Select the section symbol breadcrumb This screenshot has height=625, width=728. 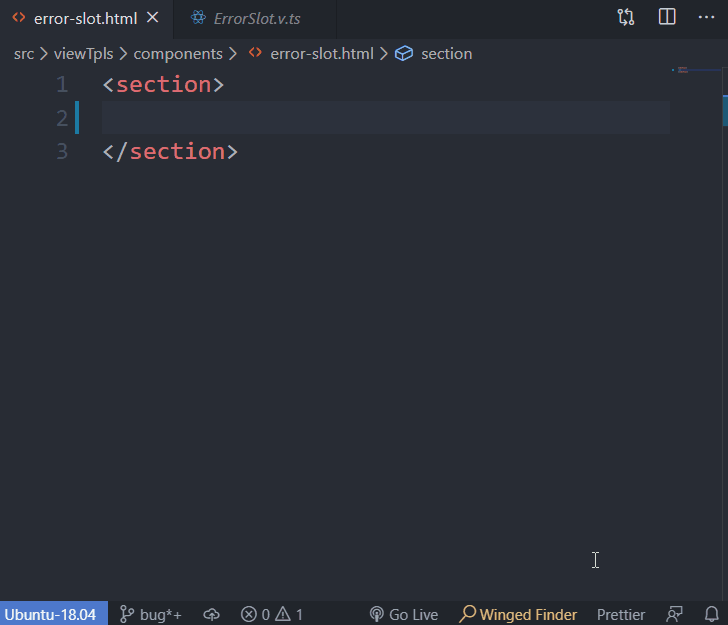[446, 54]
